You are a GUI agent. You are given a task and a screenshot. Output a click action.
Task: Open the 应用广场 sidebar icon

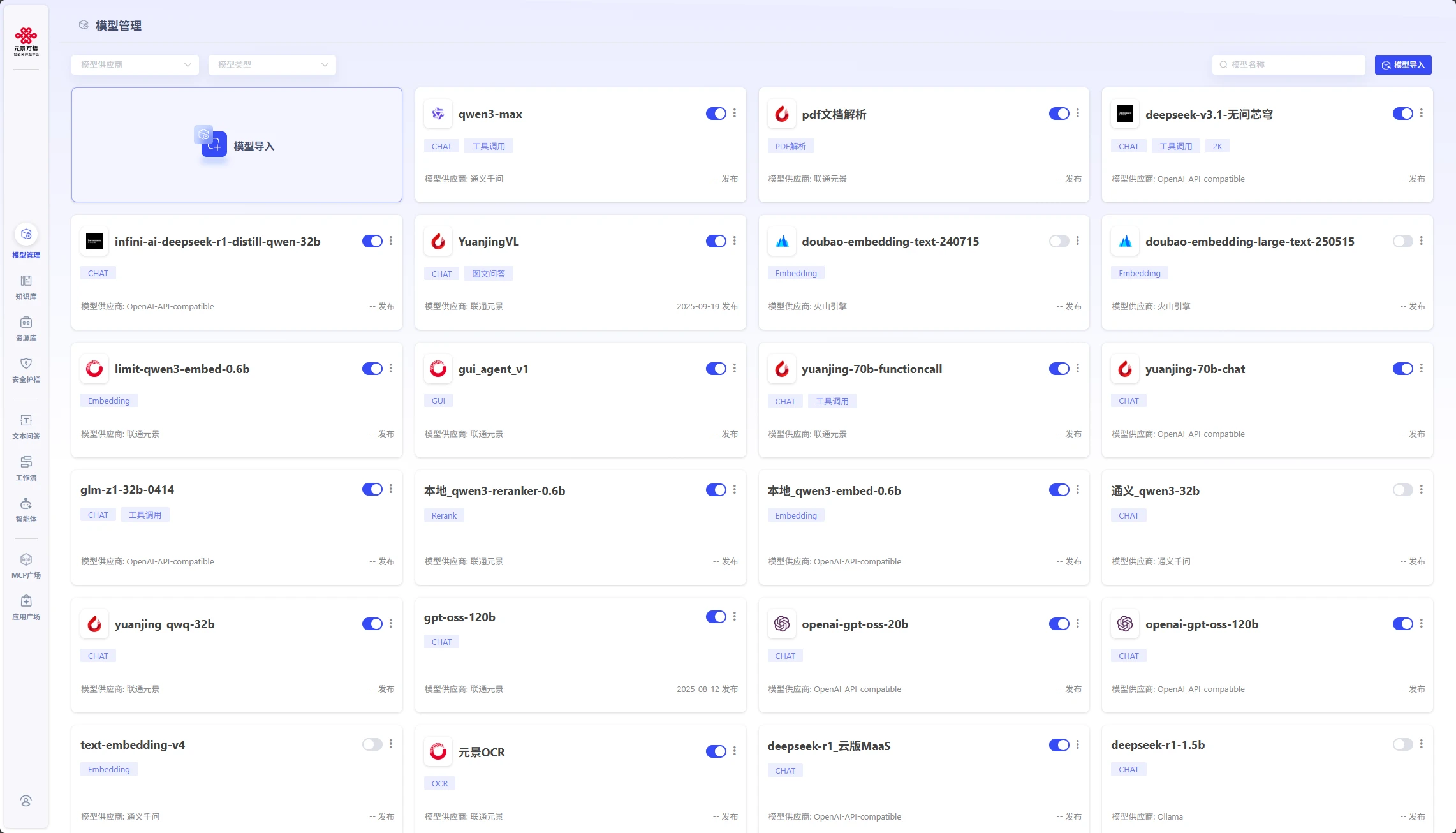point(26,601)
